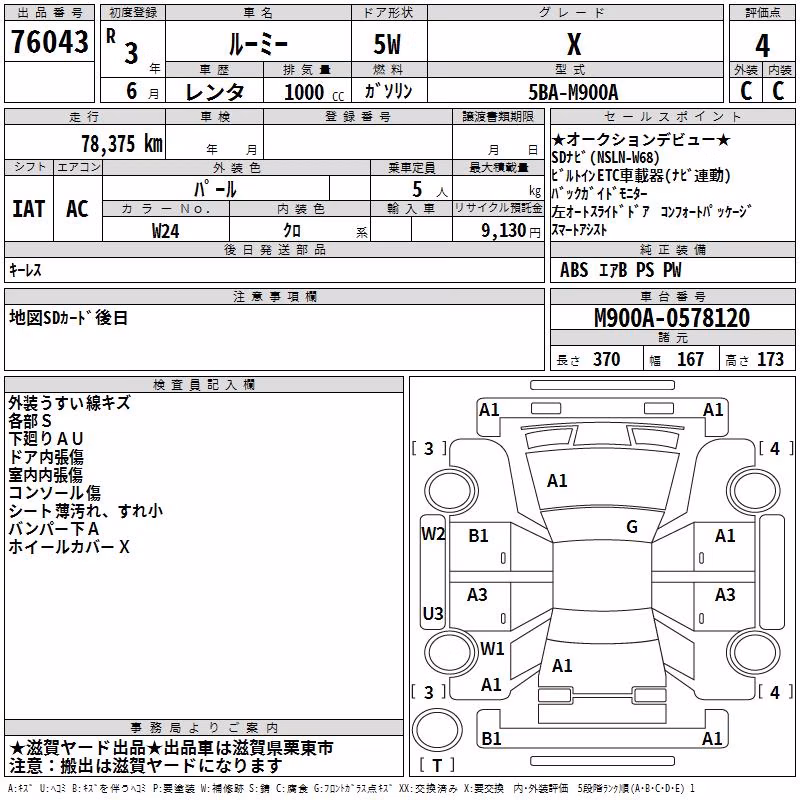Click the shift type IAT
Viewport: 800px width, 800px height.
pyautogui.click(x=28, y=209)
